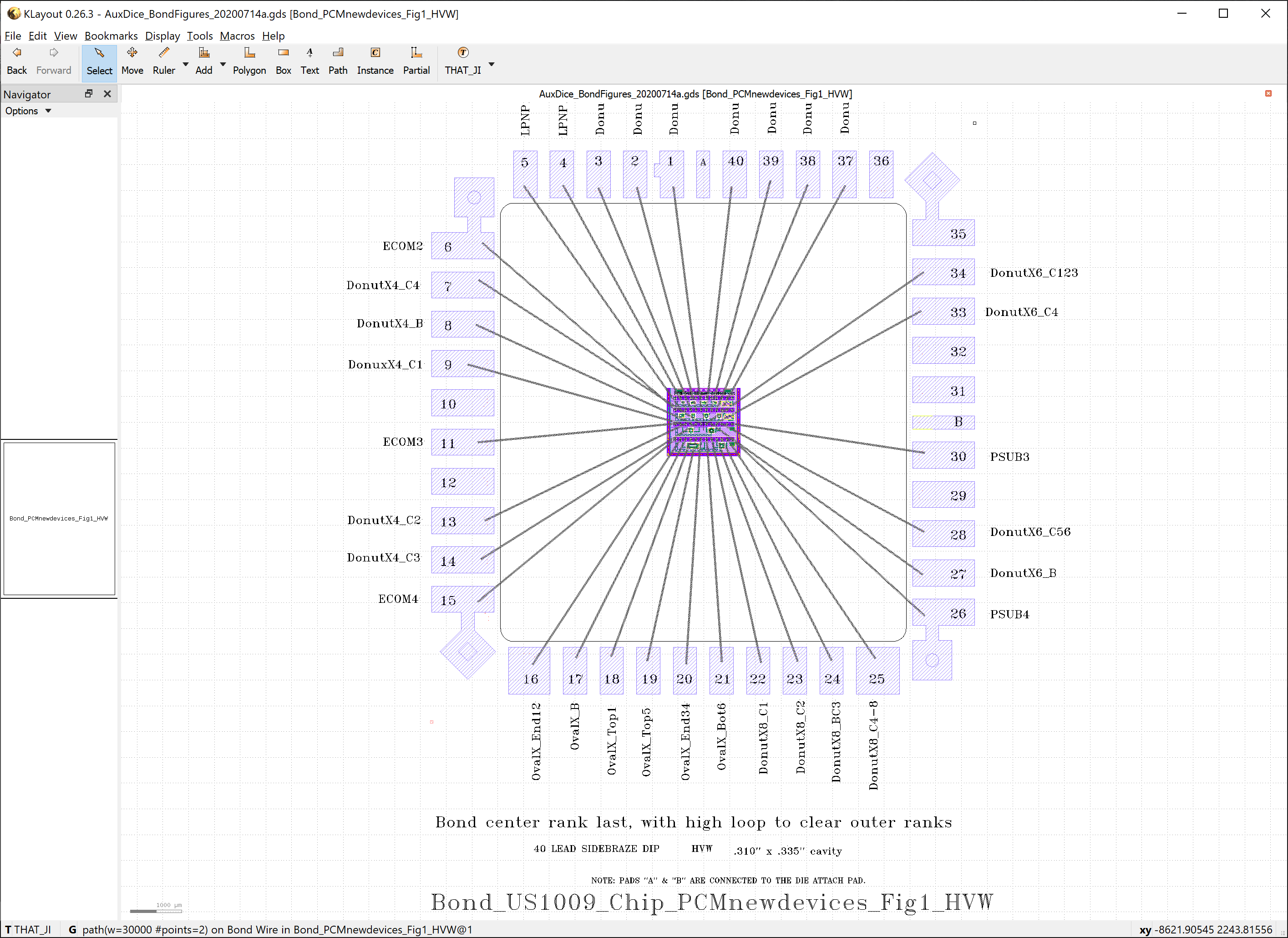
Task: Click the Back navigation icon
Action: pyautogui.click(x=16, y=53)
